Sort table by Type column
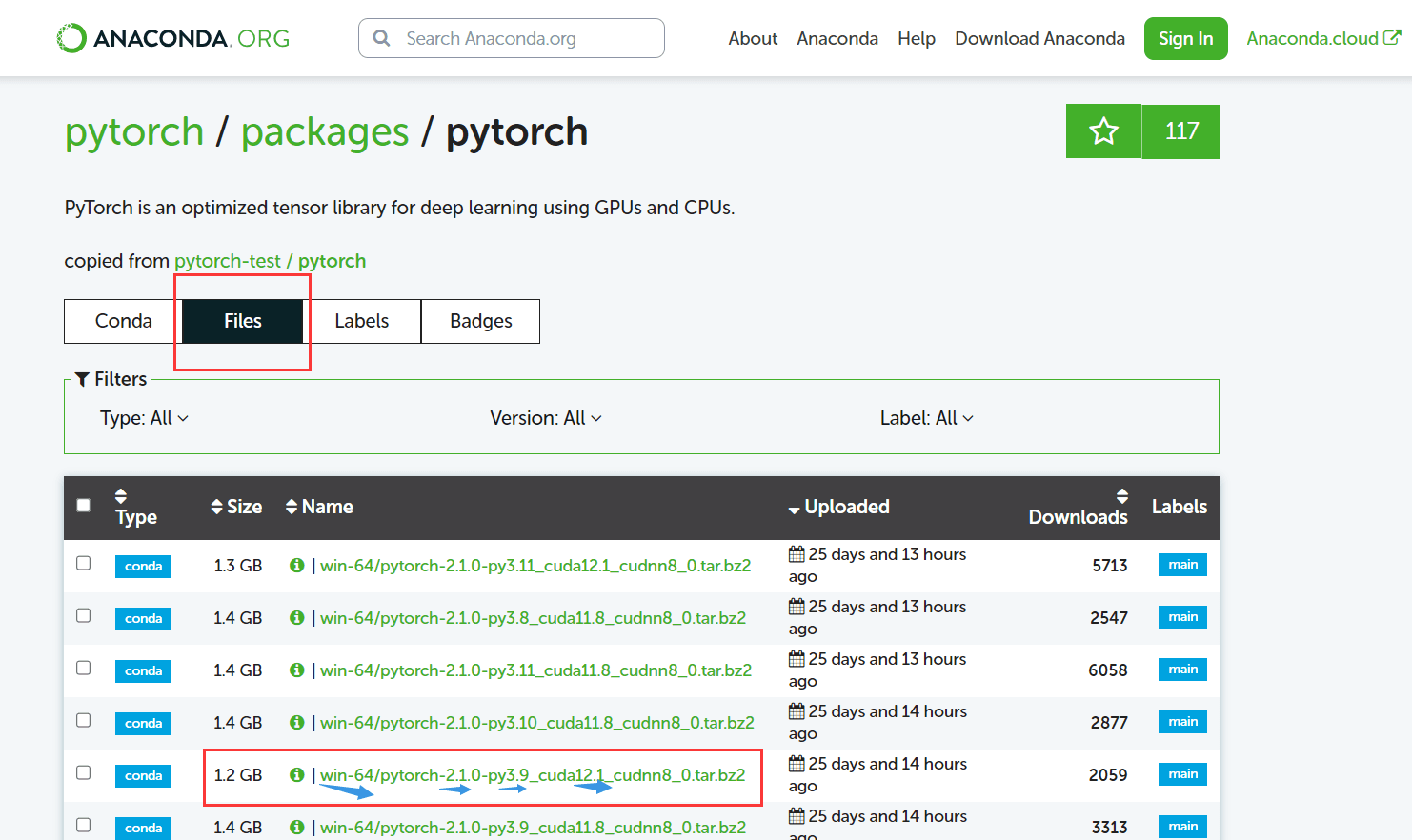The image size is (1412, 840). pos(135,508)
